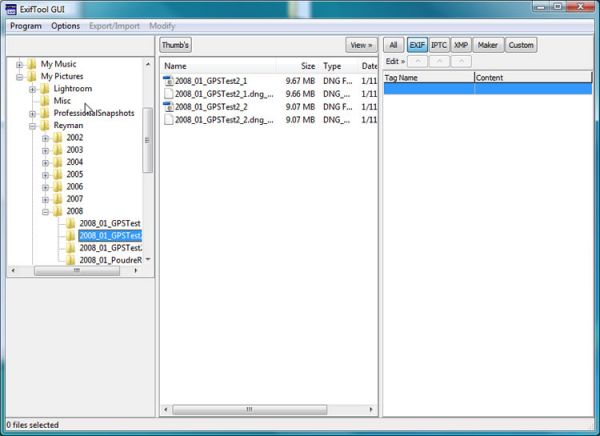Expand the 2005 folder
The image size is (600, 436).
point(46,175)
